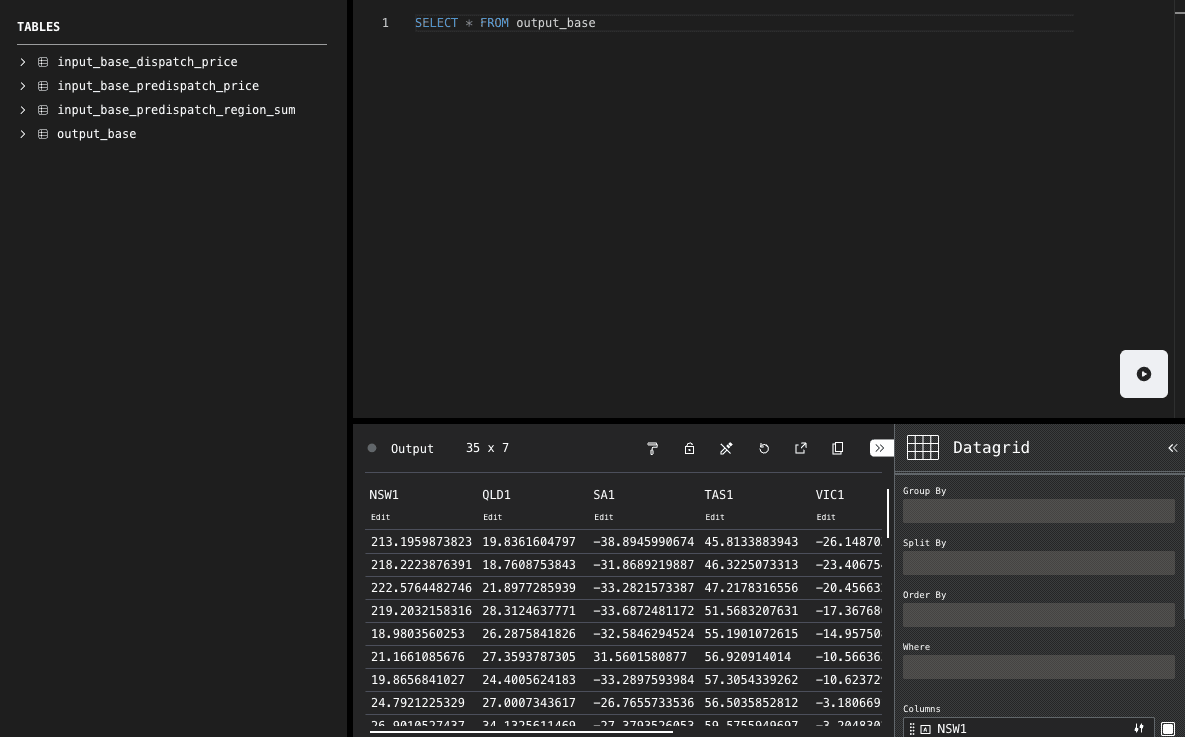This screenshot has height=737, width=1185.
Task: Open the edit tools icon in Output toolbar
Action: (726, 448)
